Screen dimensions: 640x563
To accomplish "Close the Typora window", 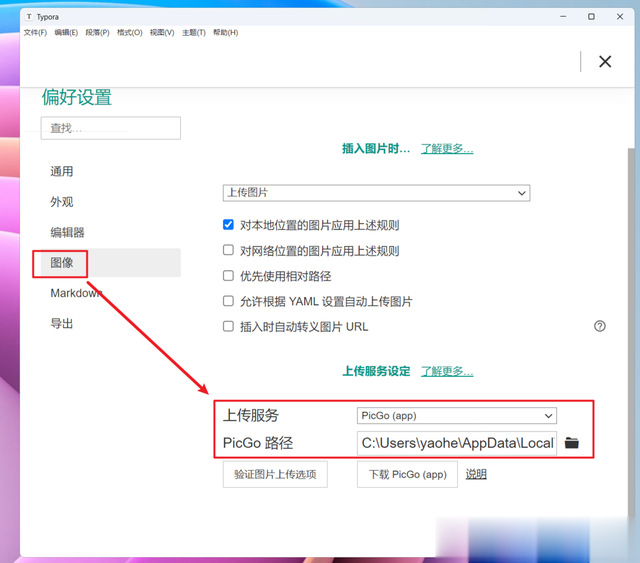I will 620,17.
